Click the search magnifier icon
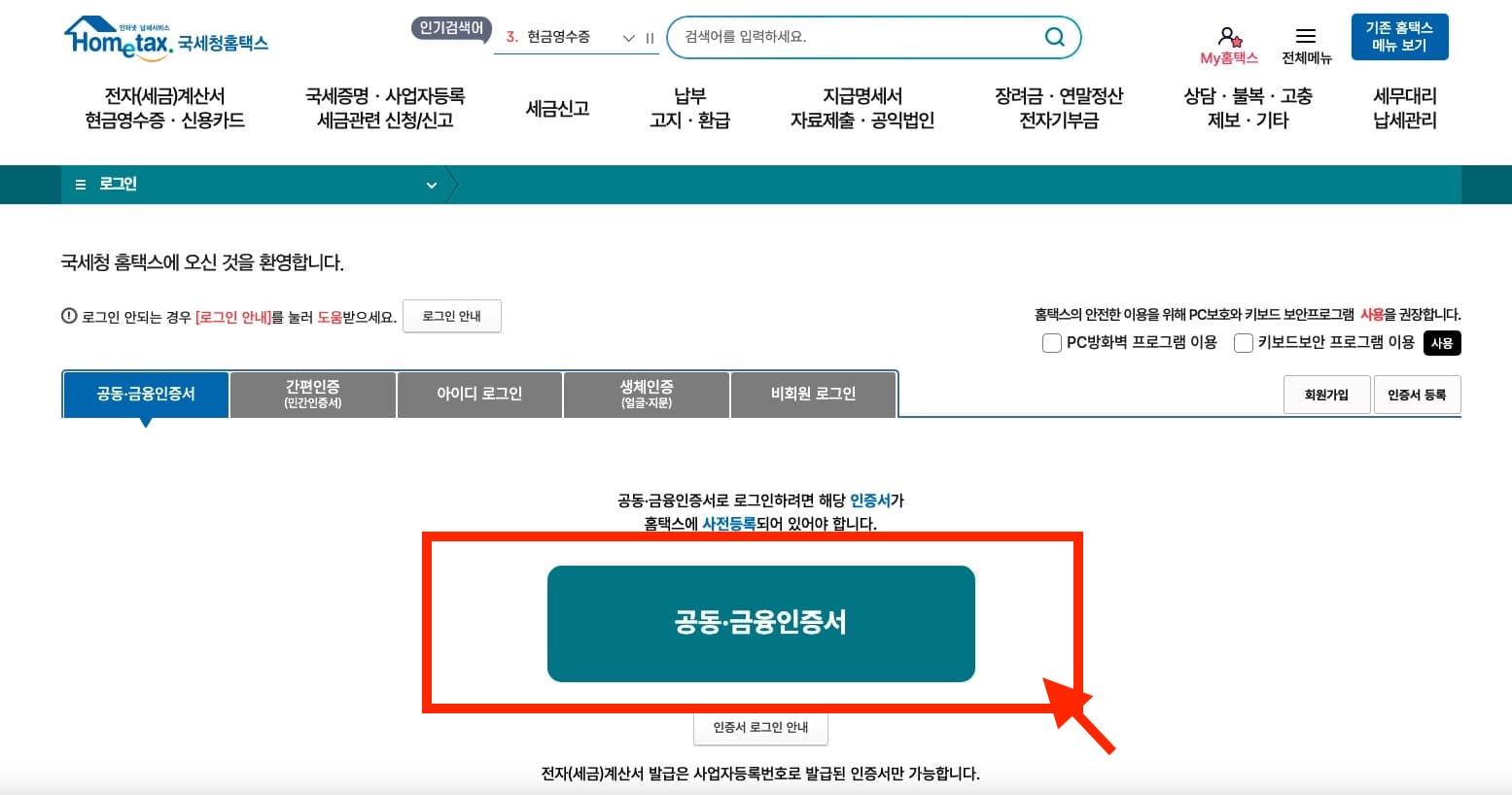Viewport: 1512px width, 795px height. 1054,37
